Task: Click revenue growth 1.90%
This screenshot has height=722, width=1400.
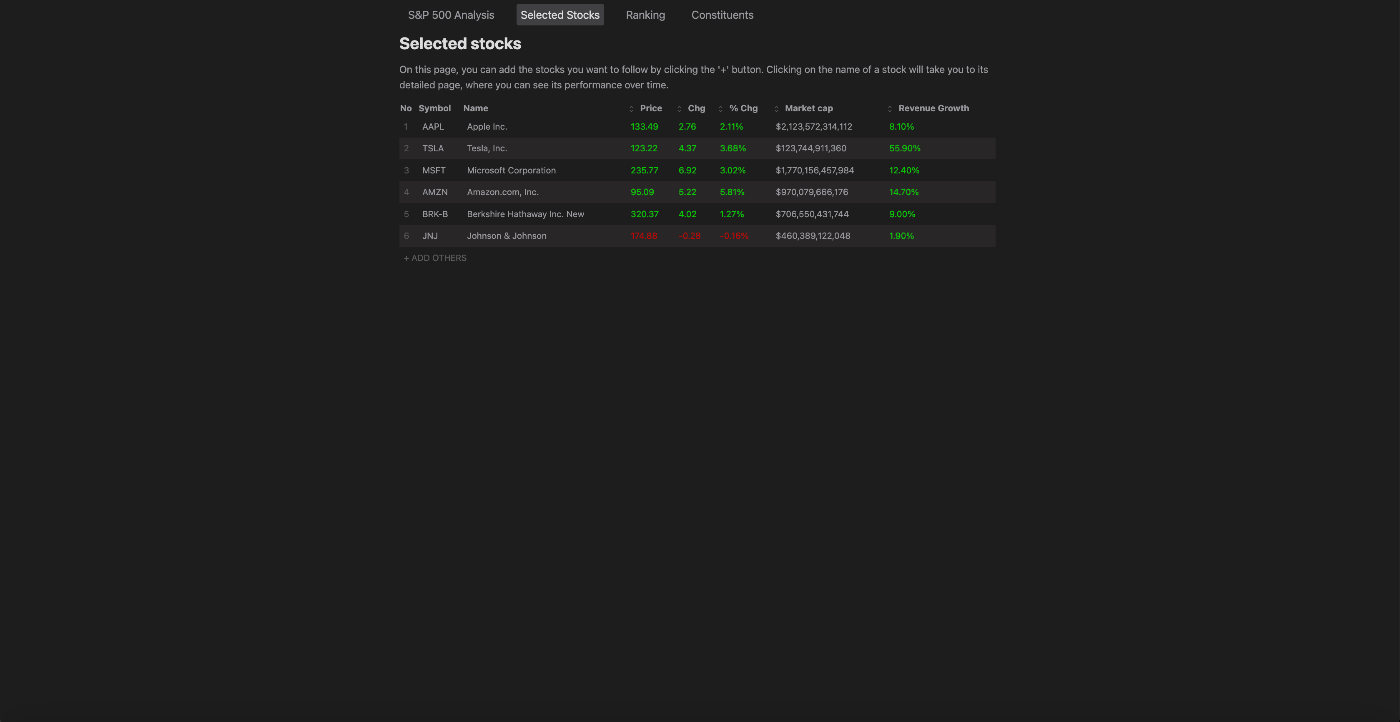Action: coord(902,237)
